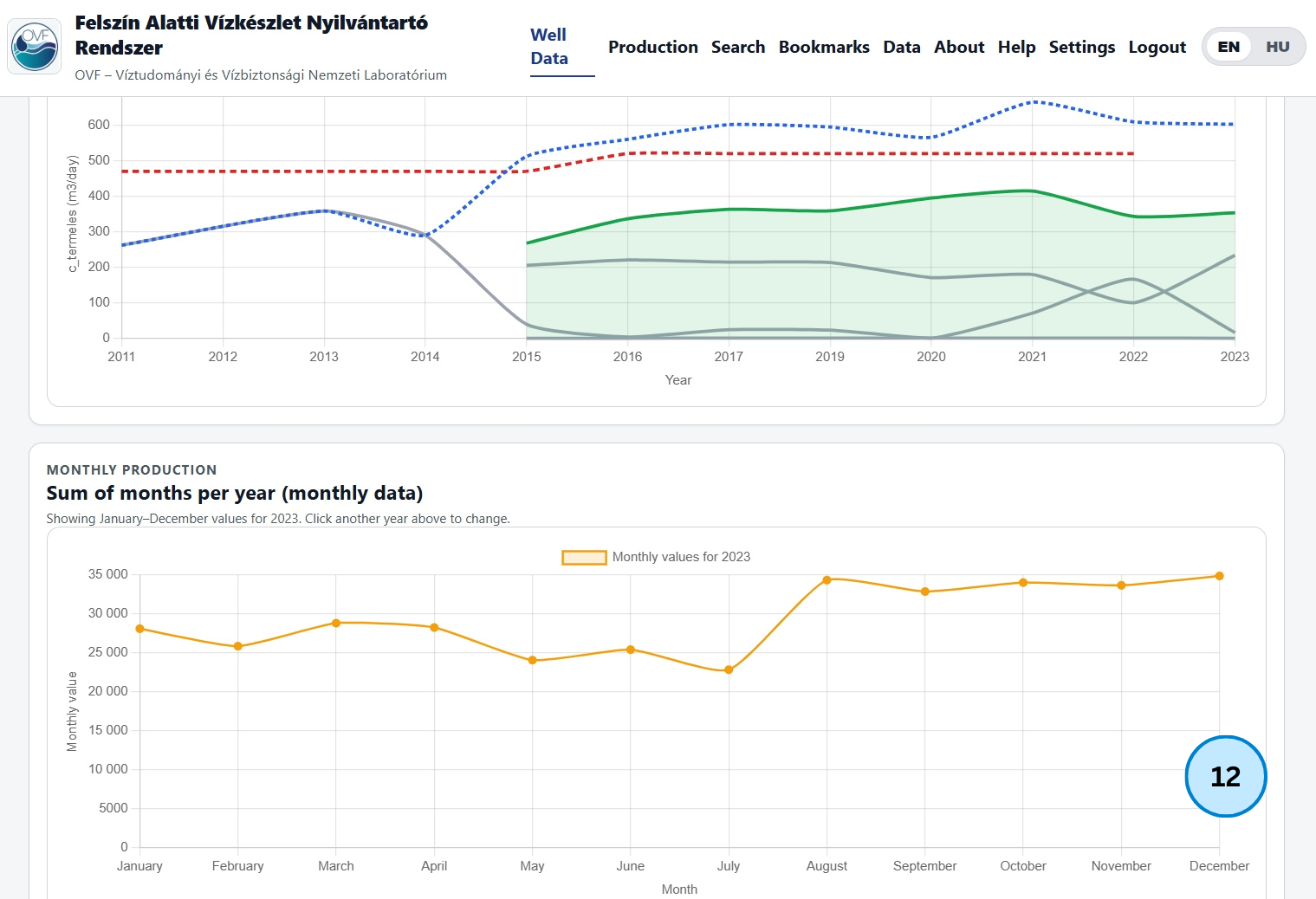Image resolution: width=1316 pixels, height=899 pixels.
Task: Switch language to EN
Action: coord(1228,47)
